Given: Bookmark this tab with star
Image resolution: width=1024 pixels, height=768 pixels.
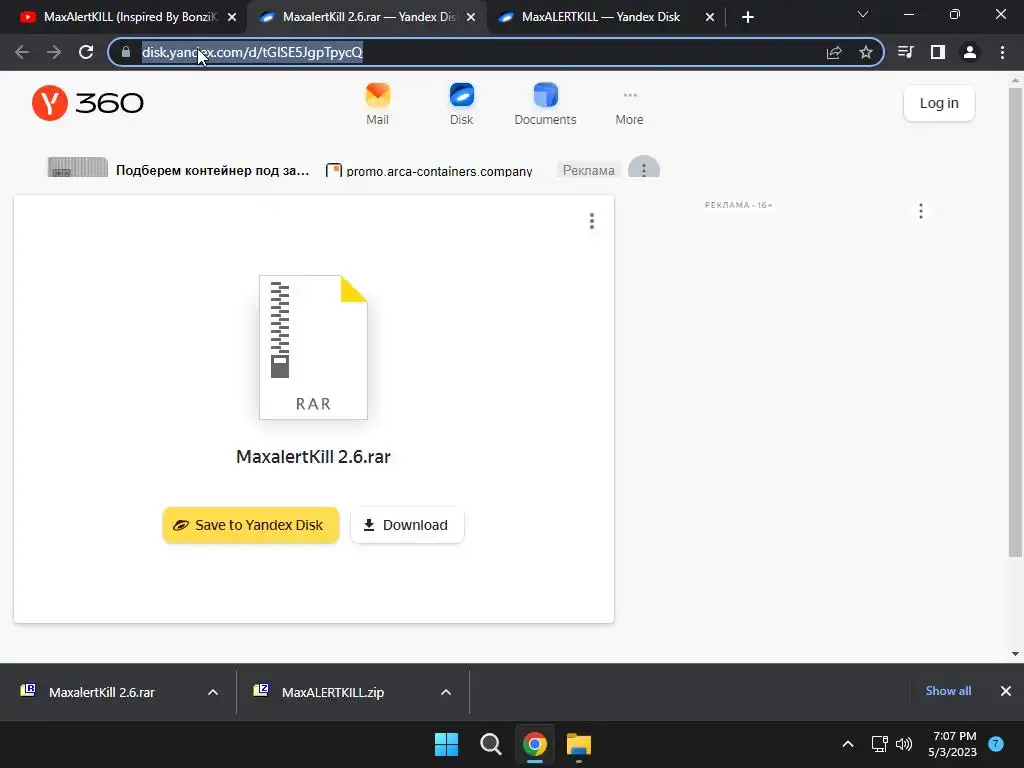Looking at the screenshot, I should click(x=866, y=52).
